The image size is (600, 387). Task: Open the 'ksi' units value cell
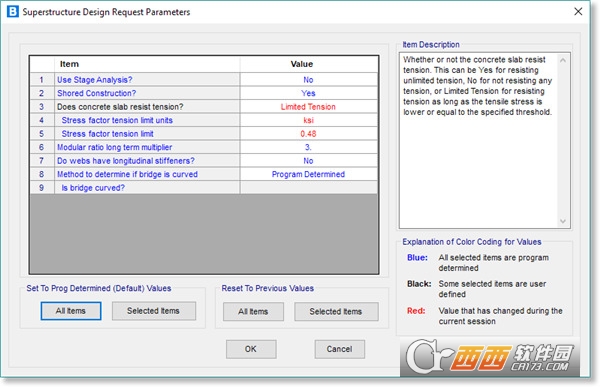(x=309, y=120)
